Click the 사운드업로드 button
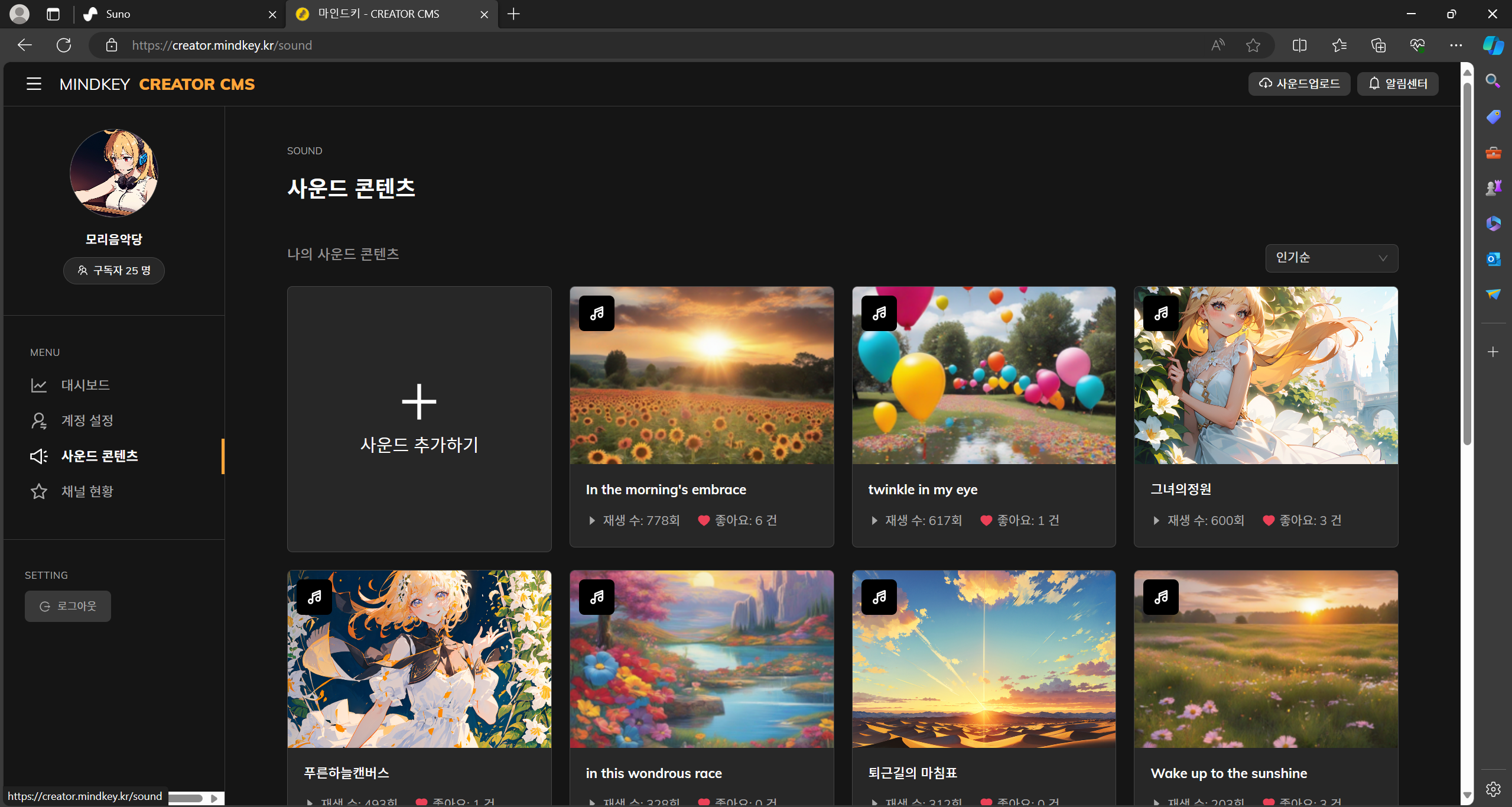Screen dimensions: 1512x807 point(1299,84)
